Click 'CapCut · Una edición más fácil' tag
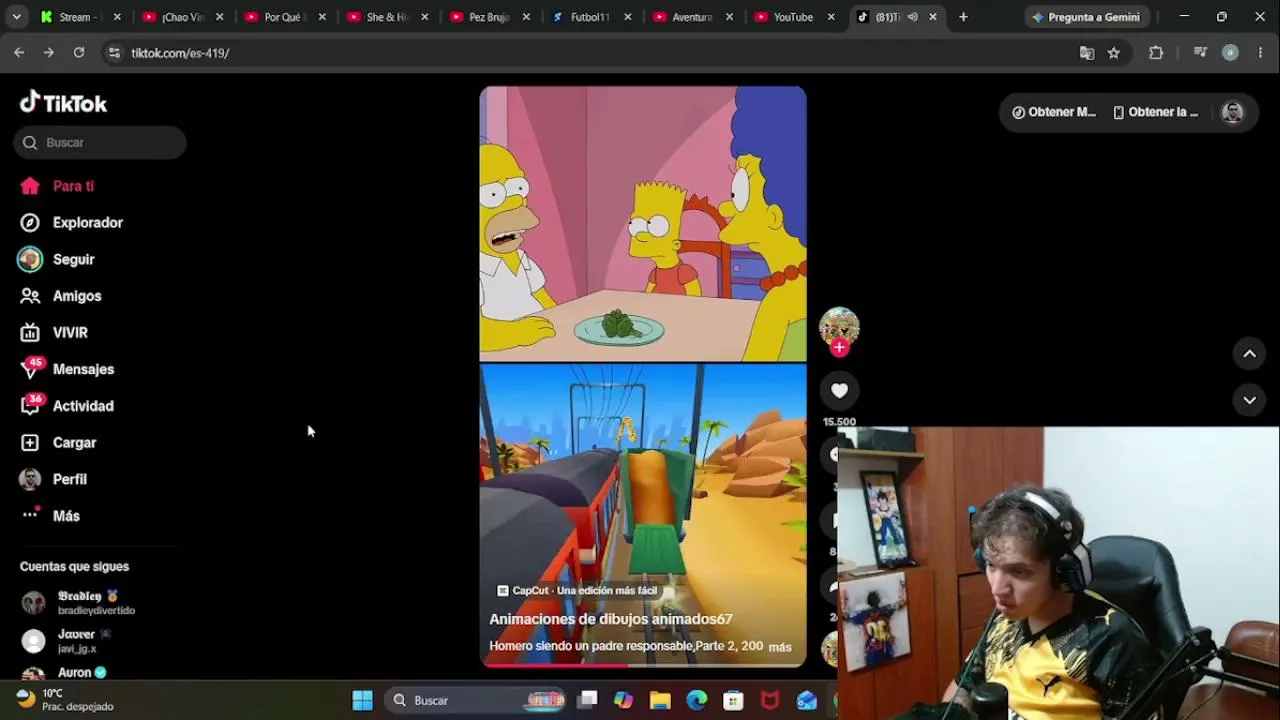The width and height of the screenshot is (1280, 720). (577, 591)
